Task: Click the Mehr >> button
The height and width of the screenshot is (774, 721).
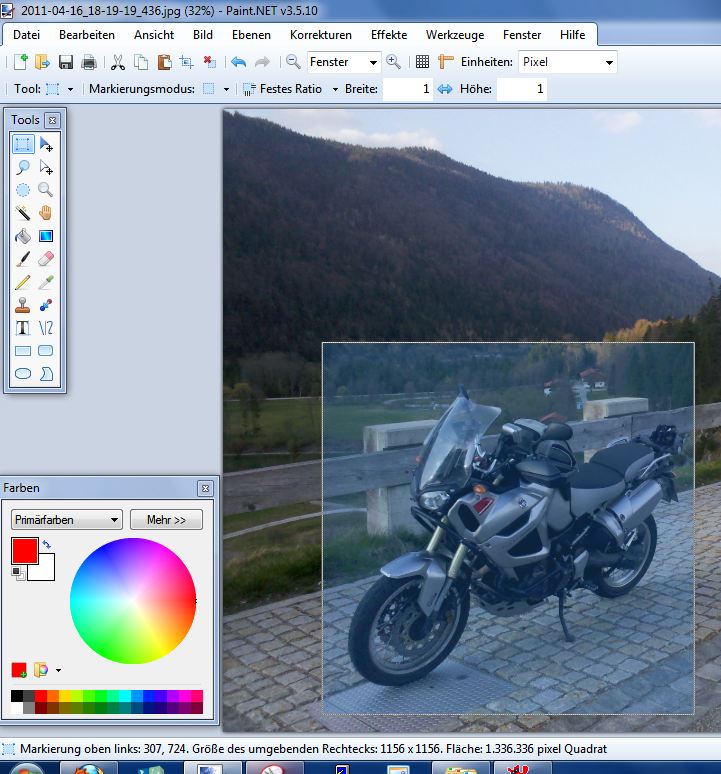Action: [x=166, y=520]
